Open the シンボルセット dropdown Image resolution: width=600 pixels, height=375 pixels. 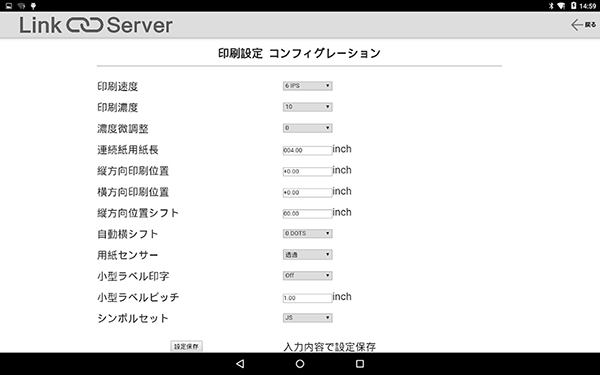pos(308,318)
